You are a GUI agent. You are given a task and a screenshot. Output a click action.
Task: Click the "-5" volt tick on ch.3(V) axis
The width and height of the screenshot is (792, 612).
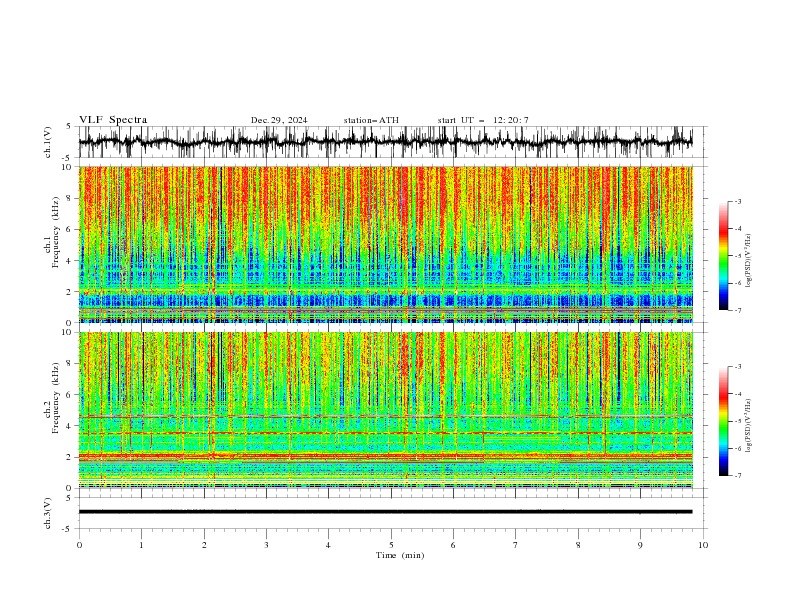(68, 529)
